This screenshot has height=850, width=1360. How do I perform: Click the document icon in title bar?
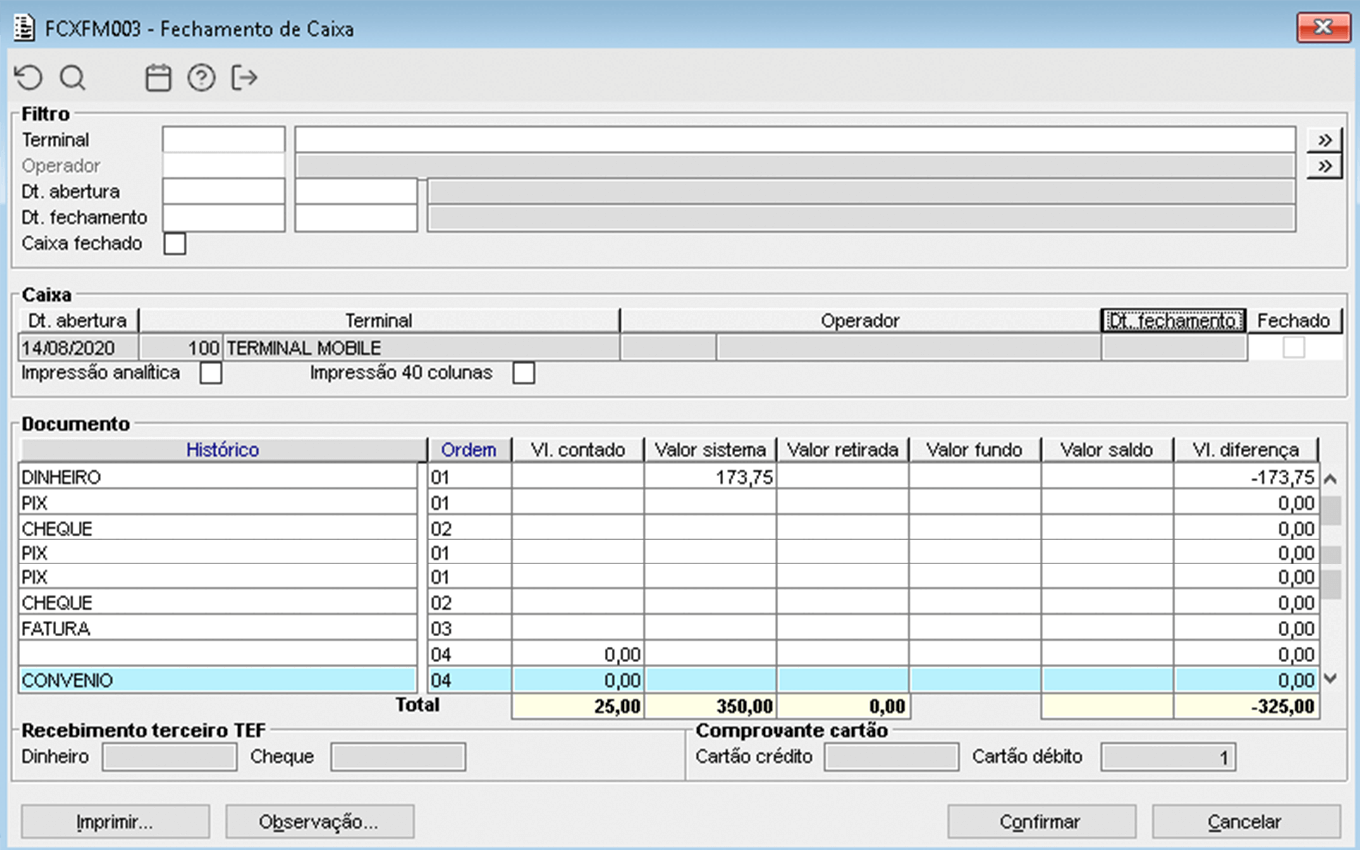click(24, 28)
